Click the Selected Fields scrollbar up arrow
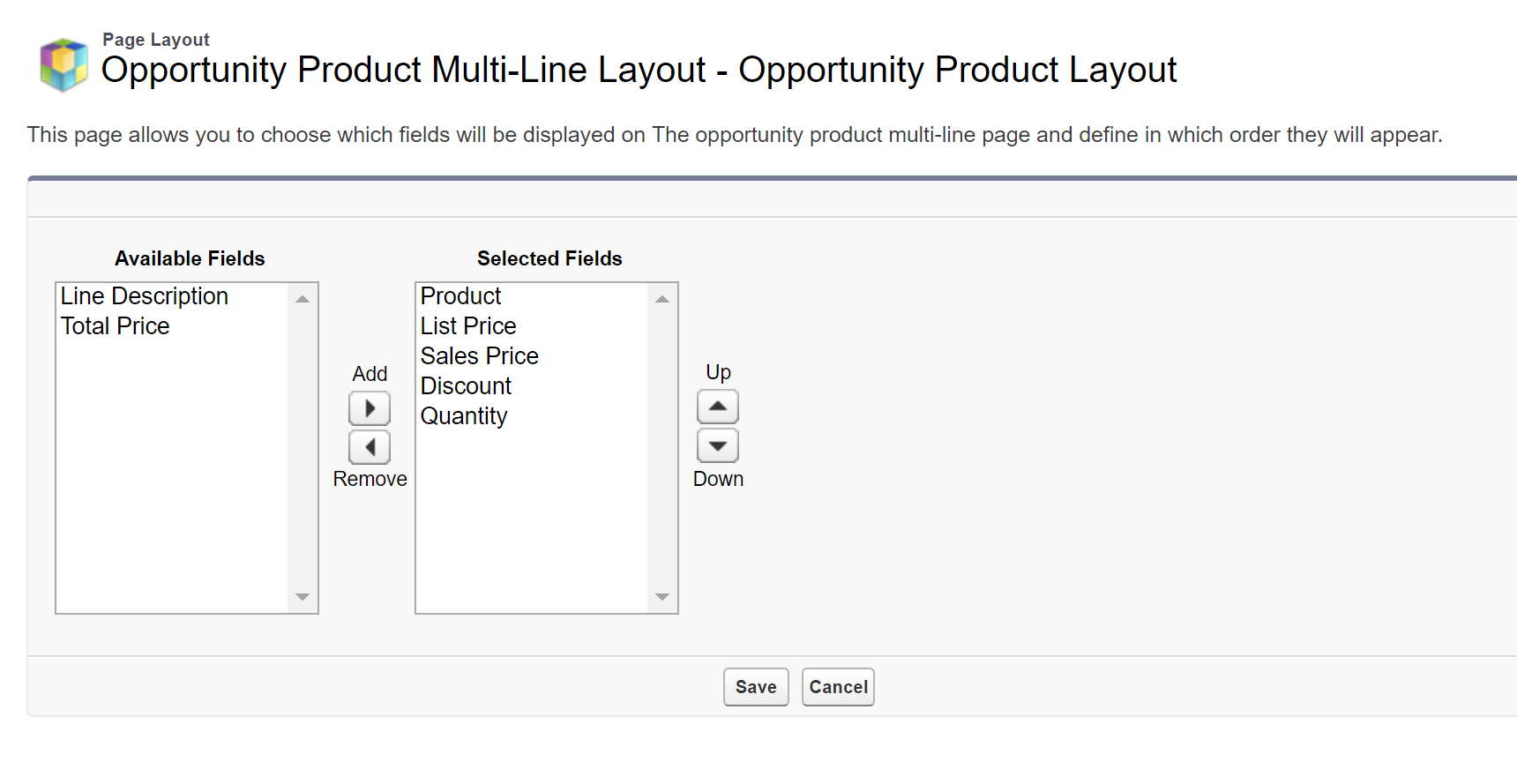The width and height of the screenshot is (1517, 784). pyautogui.click(x=662, y=298)
